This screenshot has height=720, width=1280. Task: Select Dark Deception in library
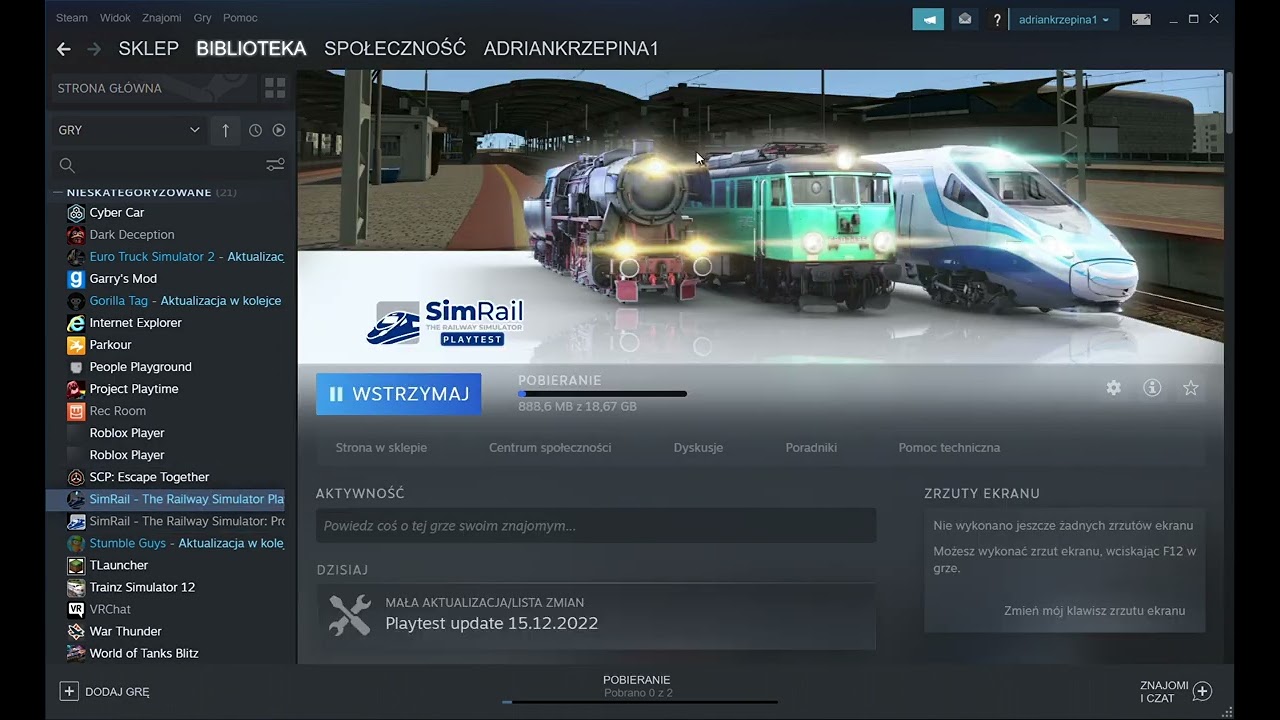(x=132, y=235)
